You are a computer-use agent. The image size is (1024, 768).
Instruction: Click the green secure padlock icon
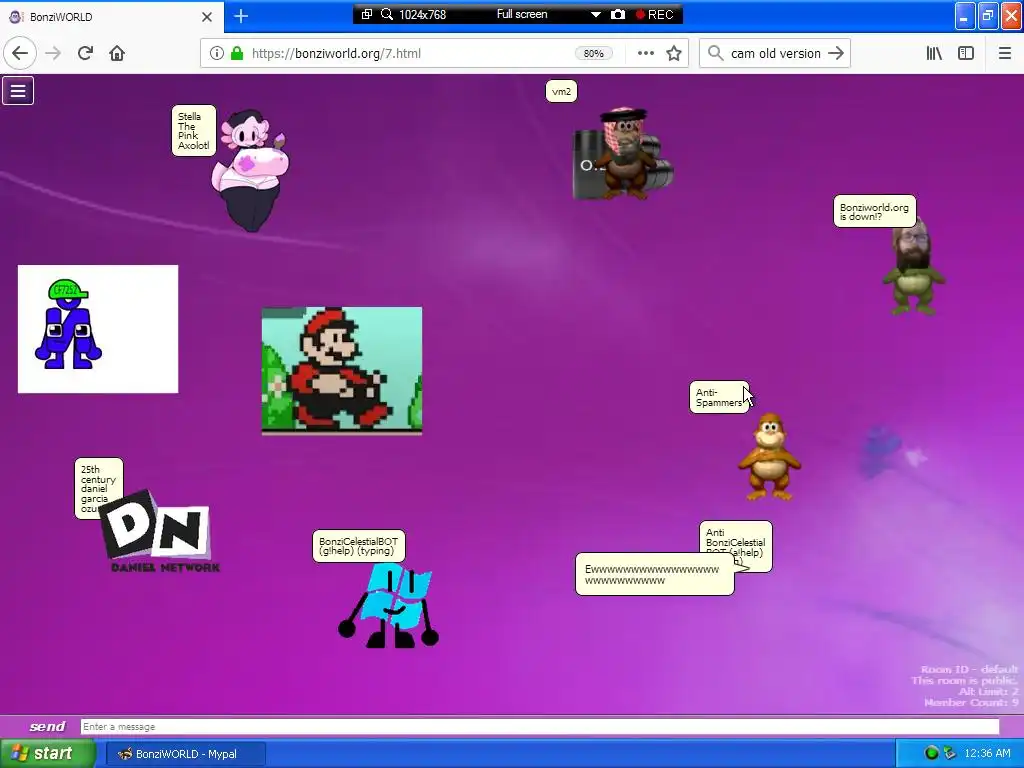click(x=237, y=53)
